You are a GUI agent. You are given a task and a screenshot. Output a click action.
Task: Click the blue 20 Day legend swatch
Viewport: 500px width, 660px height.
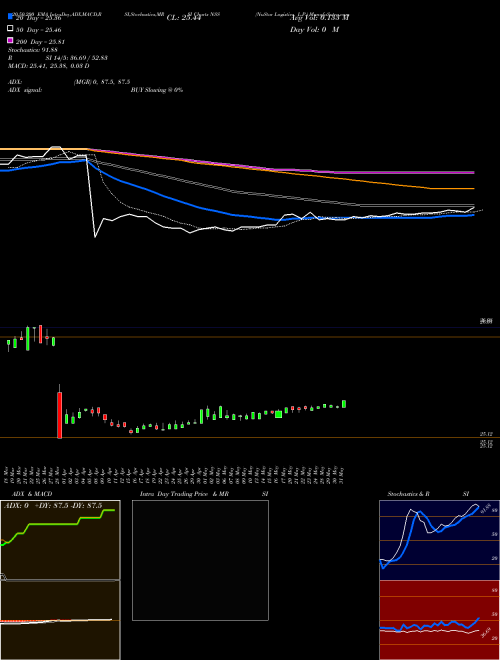click(x=10, y=17)
